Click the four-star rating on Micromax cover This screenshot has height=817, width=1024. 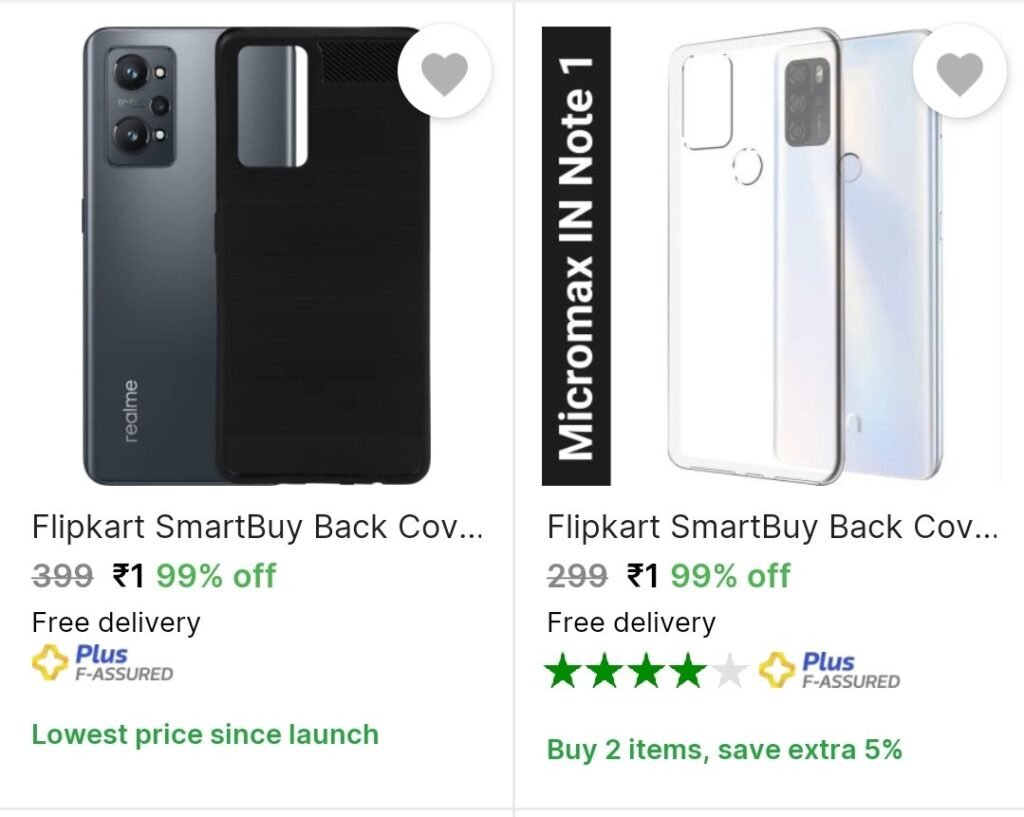tap(647, 672)
